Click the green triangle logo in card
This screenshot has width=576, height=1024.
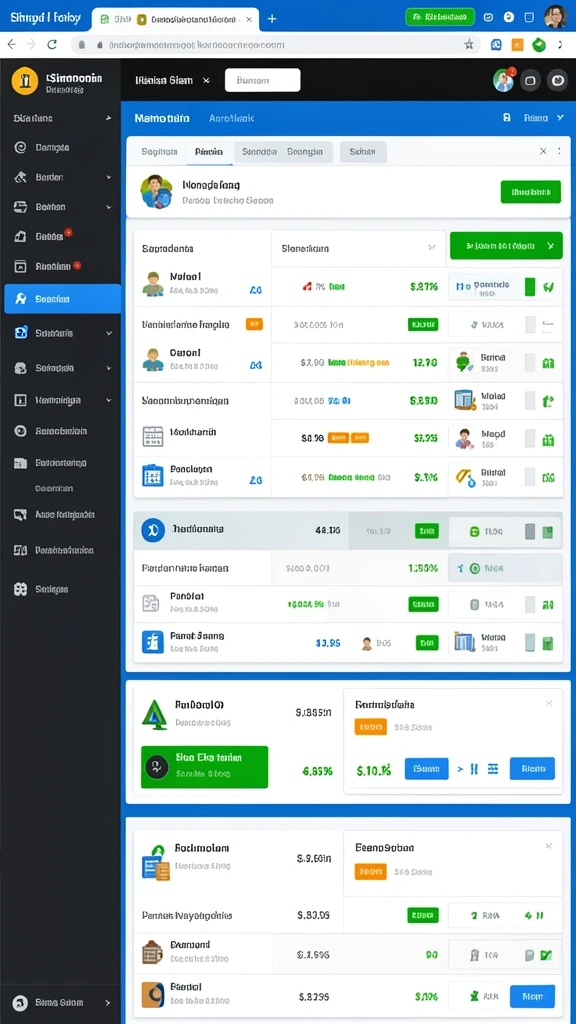pos(155,714)
